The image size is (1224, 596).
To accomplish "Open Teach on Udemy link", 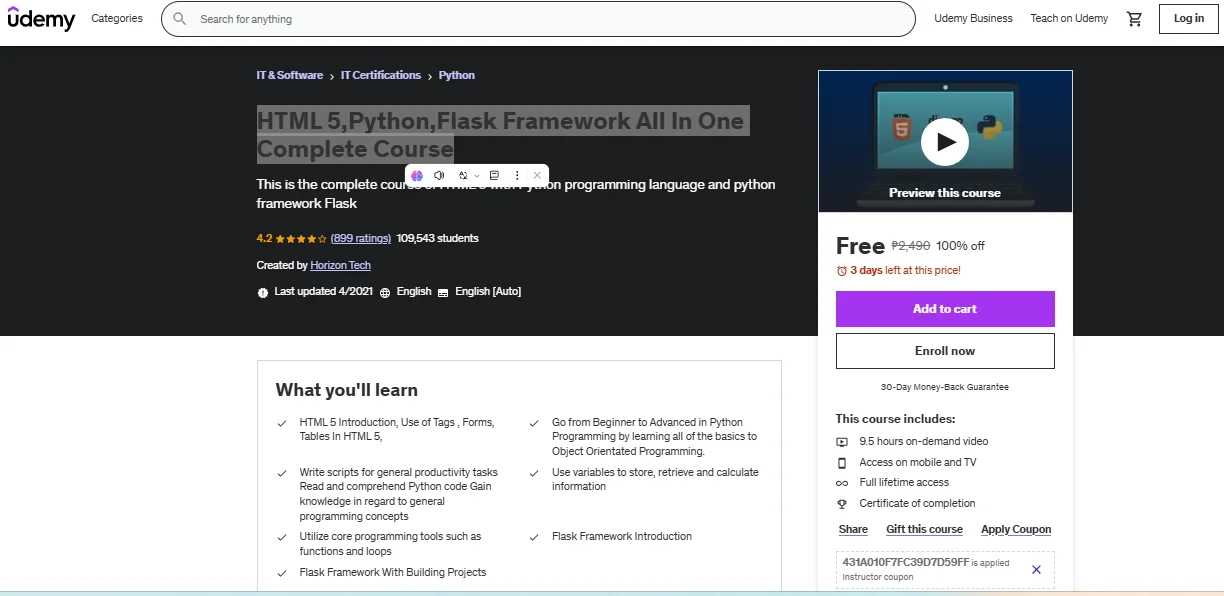I will coord(1069,18).
